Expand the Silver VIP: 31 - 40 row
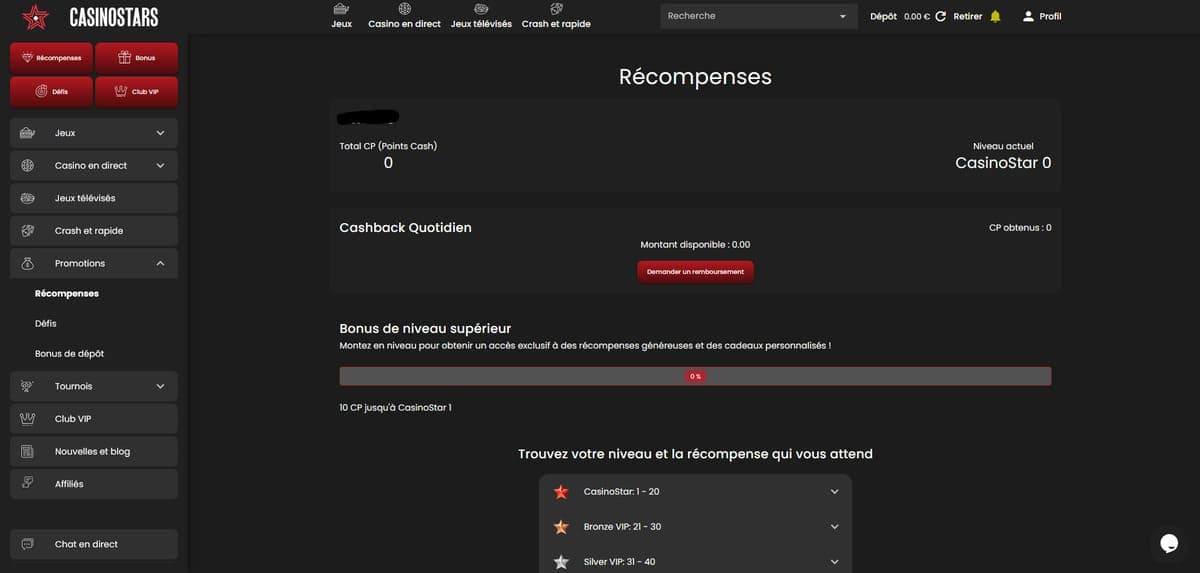This screenshot has height=573, width=1200. [695, 561]
